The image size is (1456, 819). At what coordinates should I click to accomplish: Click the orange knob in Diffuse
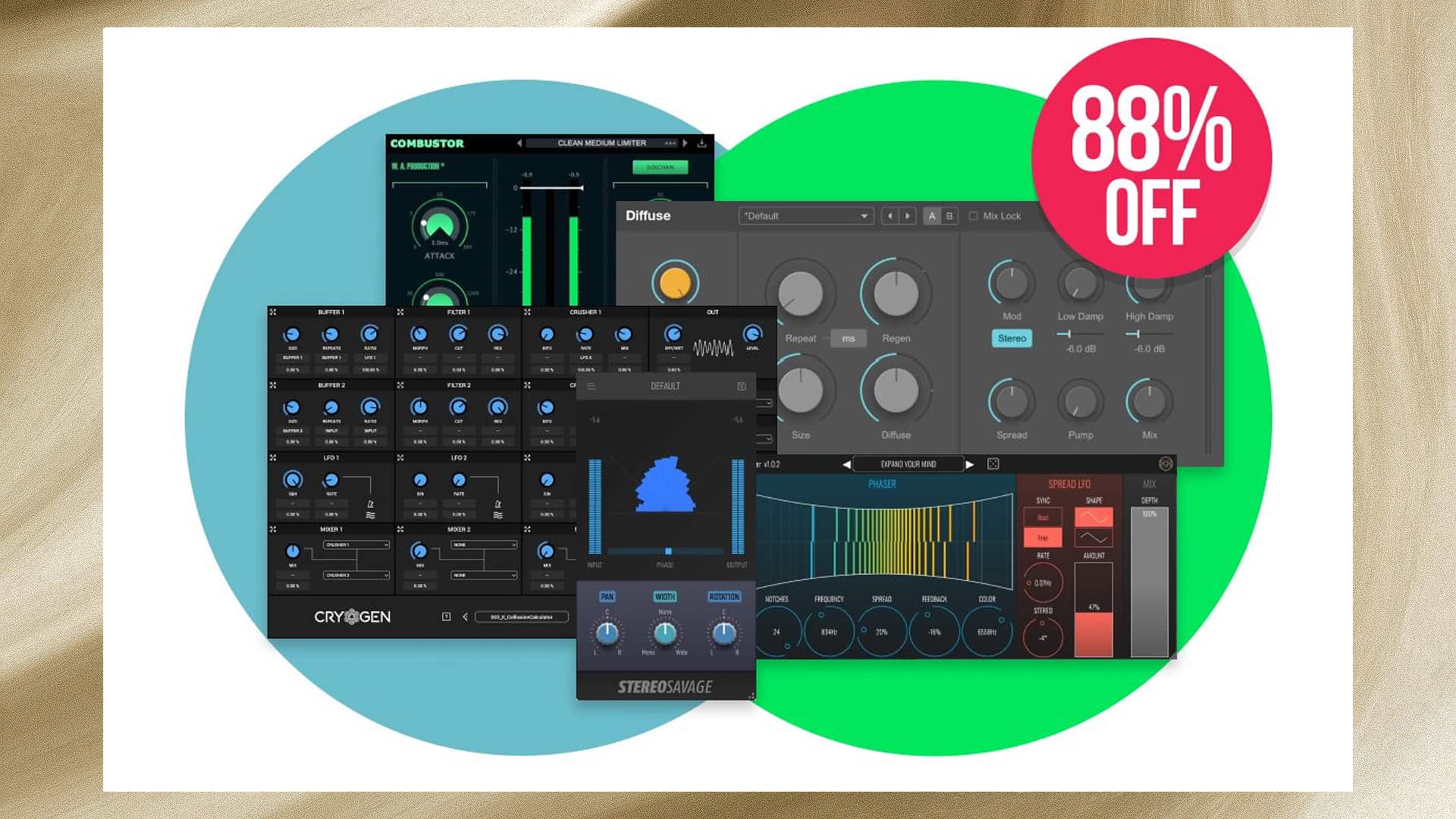pyautogui.click(x=675, y=283)
